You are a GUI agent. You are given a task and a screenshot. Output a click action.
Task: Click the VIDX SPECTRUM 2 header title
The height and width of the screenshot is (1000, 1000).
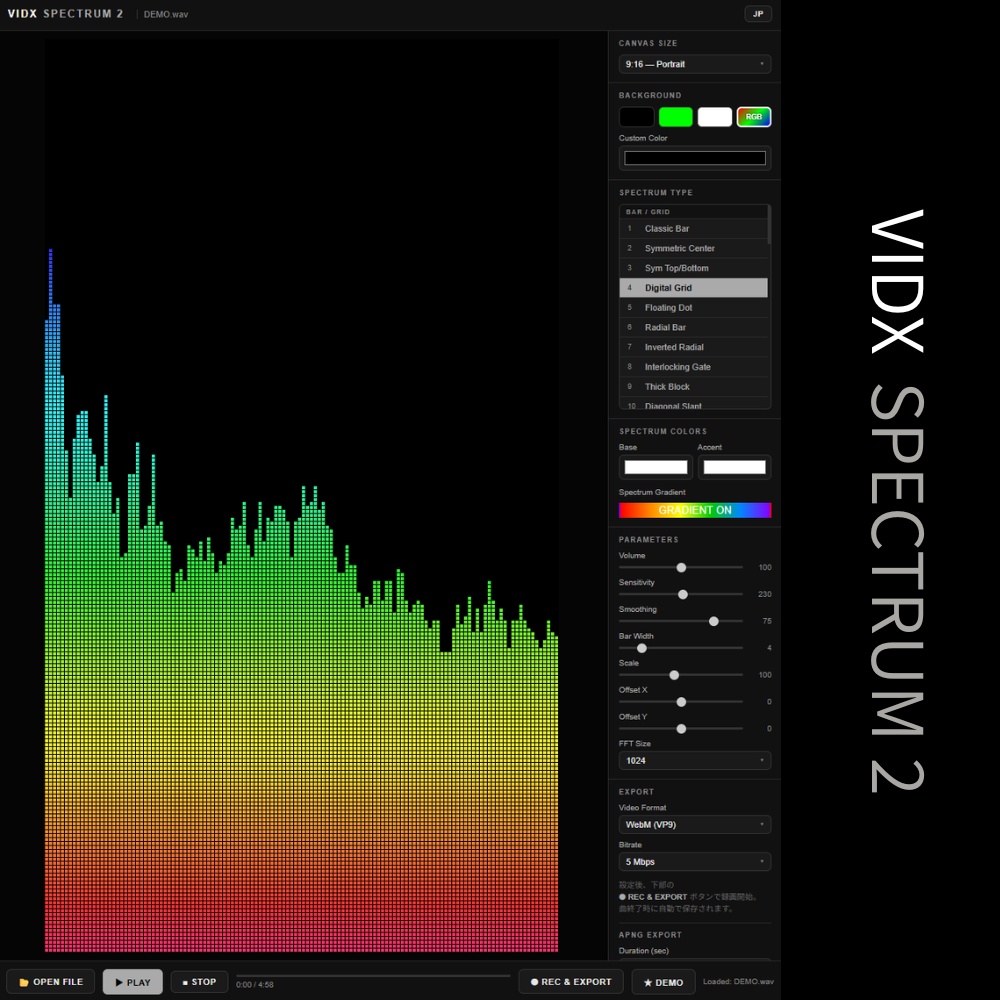pos(65,13)
